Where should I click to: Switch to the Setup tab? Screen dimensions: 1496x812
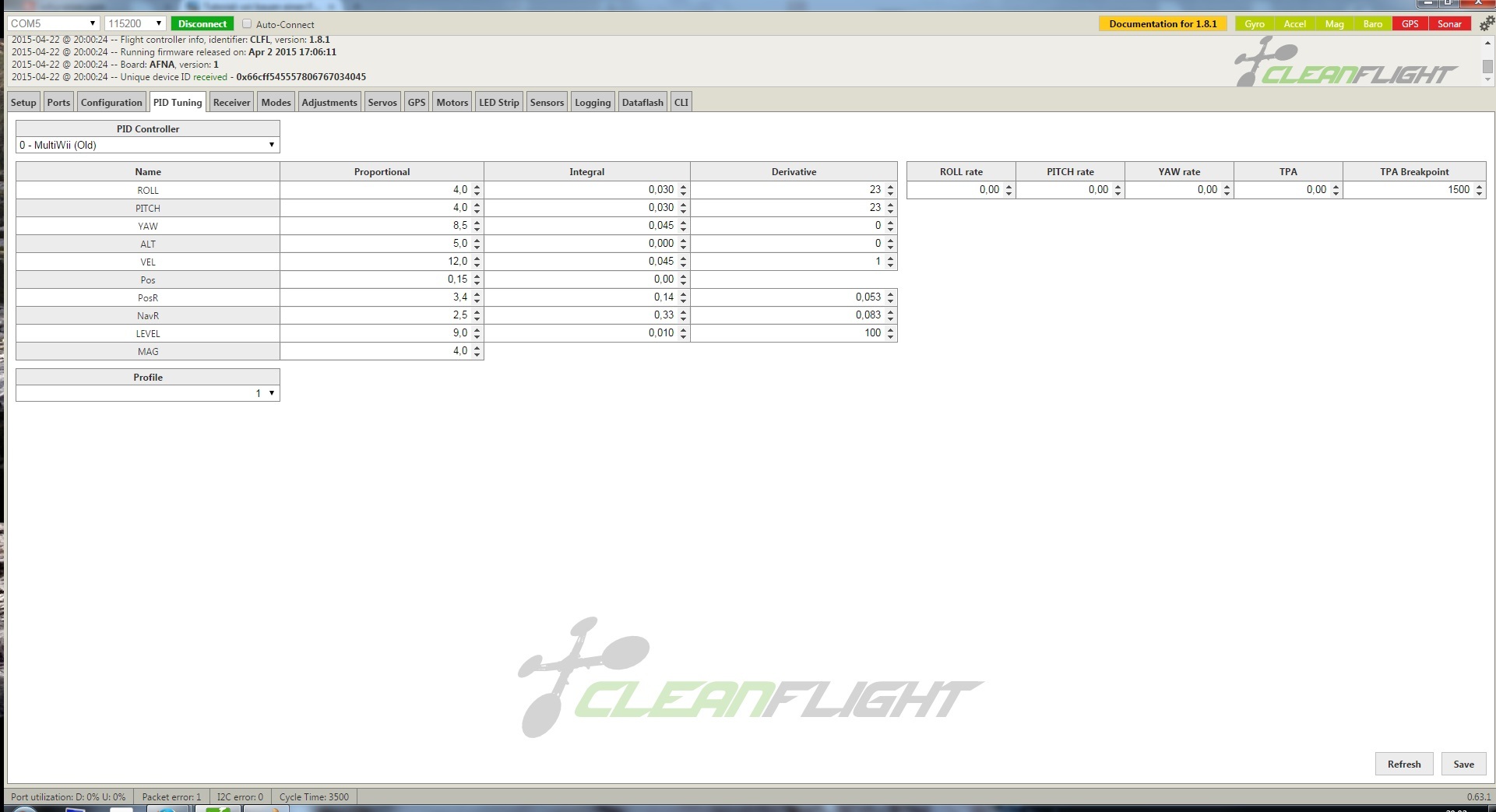coord(23,102)
